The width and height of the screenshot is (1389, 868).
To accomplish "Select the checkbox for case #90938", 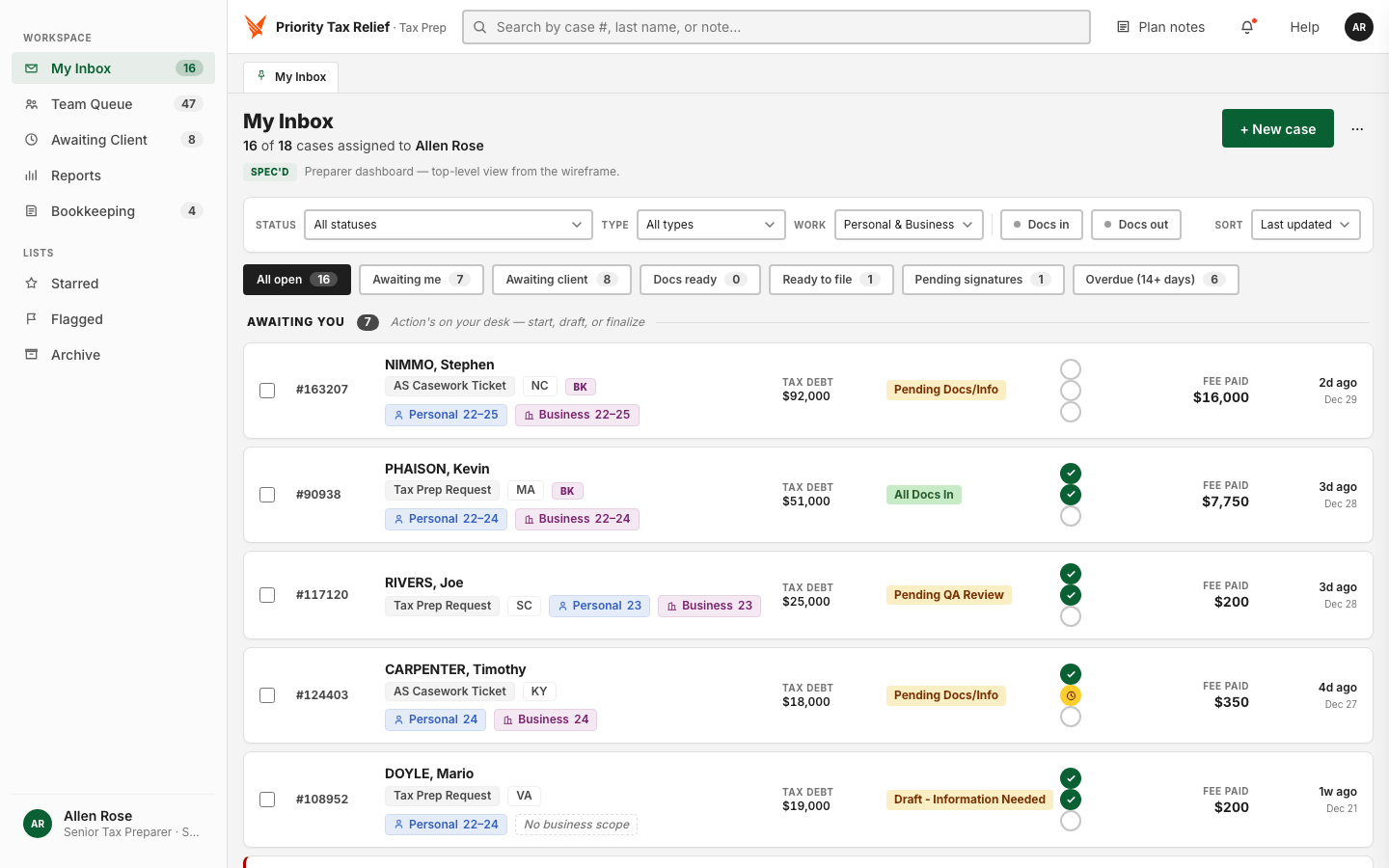I will [267, 495].
